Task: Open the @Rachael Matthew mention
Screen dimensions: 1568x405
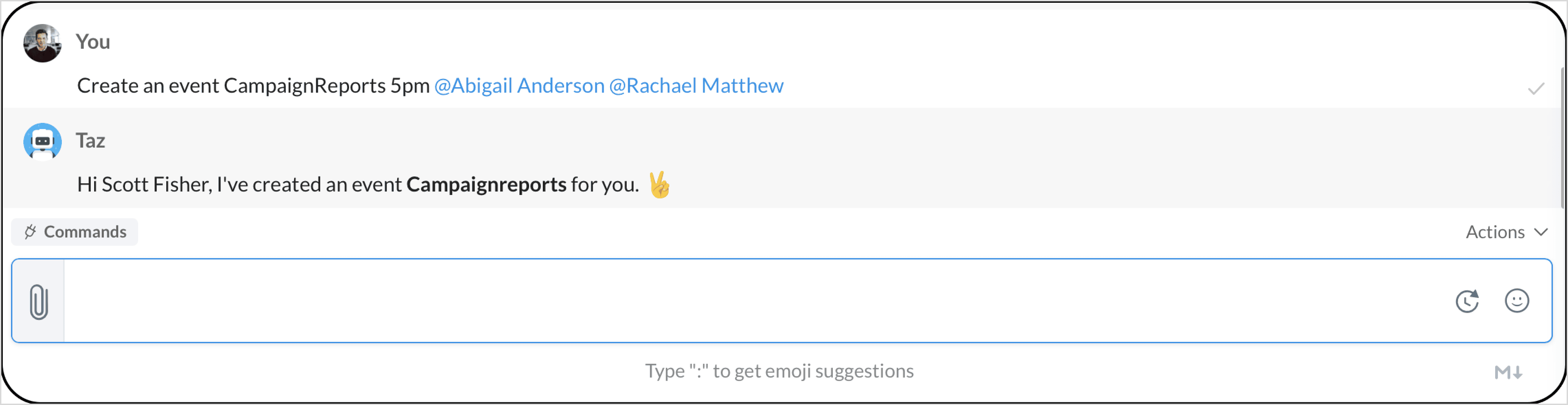Action: coord(696,86)
